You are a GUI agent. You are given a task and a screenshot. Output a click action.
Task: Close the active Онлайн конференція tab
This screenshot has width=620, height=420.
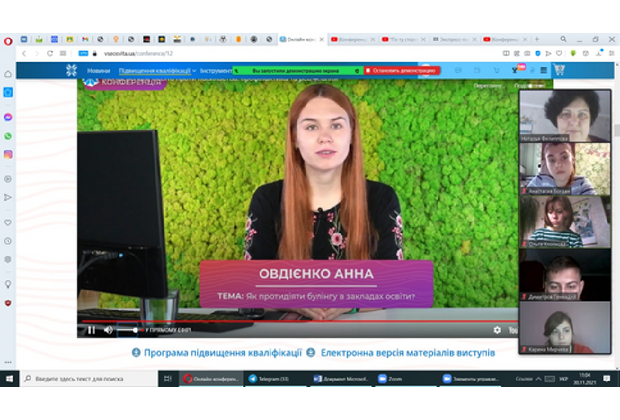(x=322, y=40)
